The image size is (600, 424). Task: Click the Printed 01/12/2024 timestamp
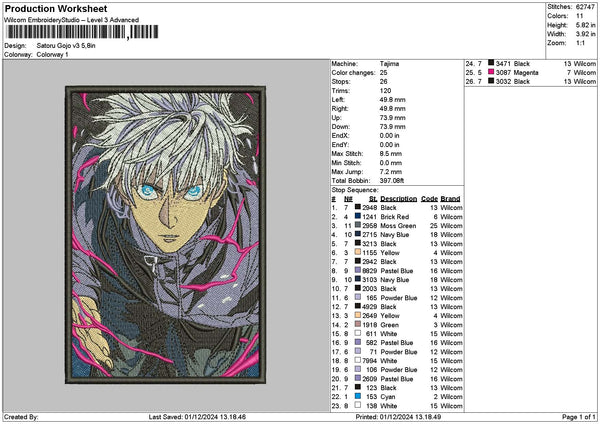(398, 417)
